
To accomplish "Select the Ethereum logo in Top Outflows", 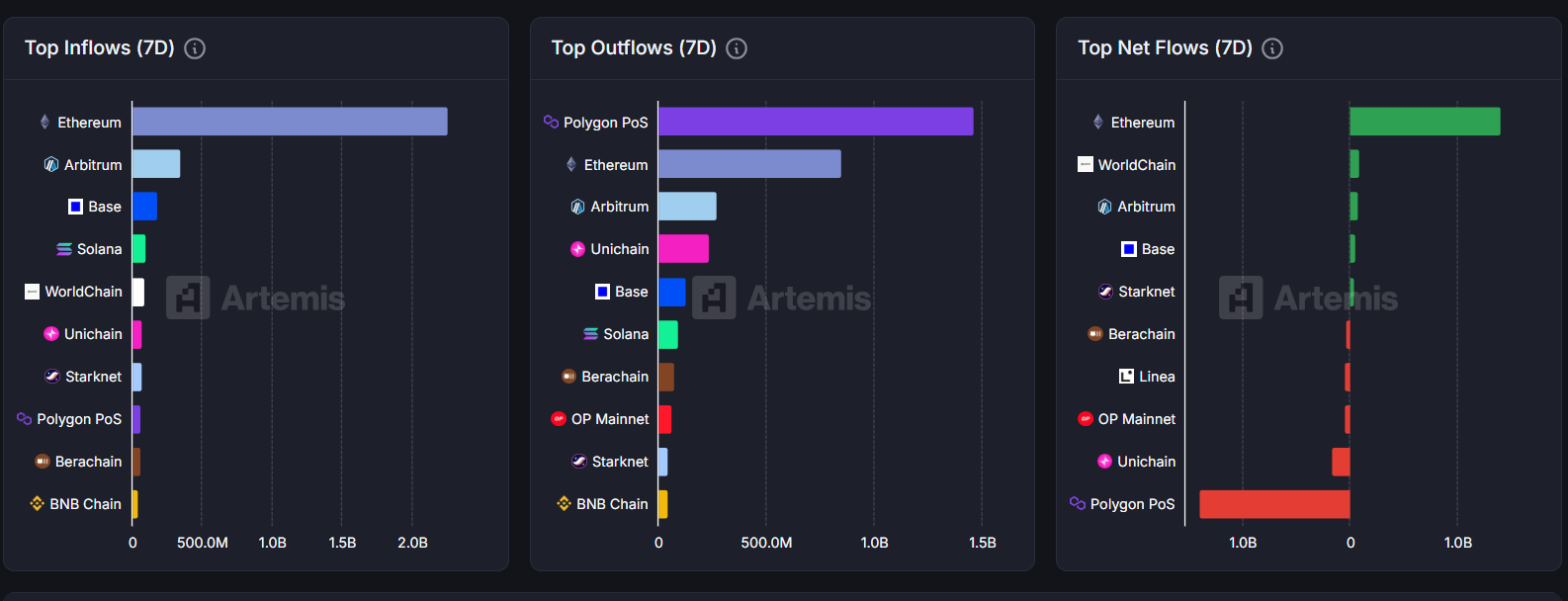I will 571,164.
